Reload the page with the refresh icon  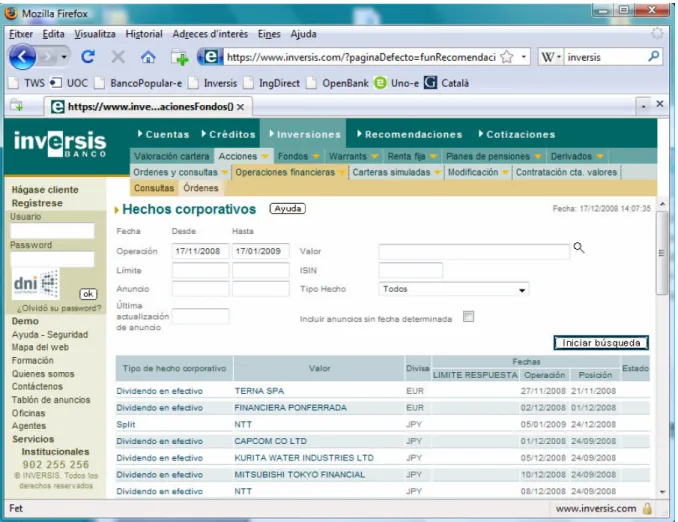(88, 57)
